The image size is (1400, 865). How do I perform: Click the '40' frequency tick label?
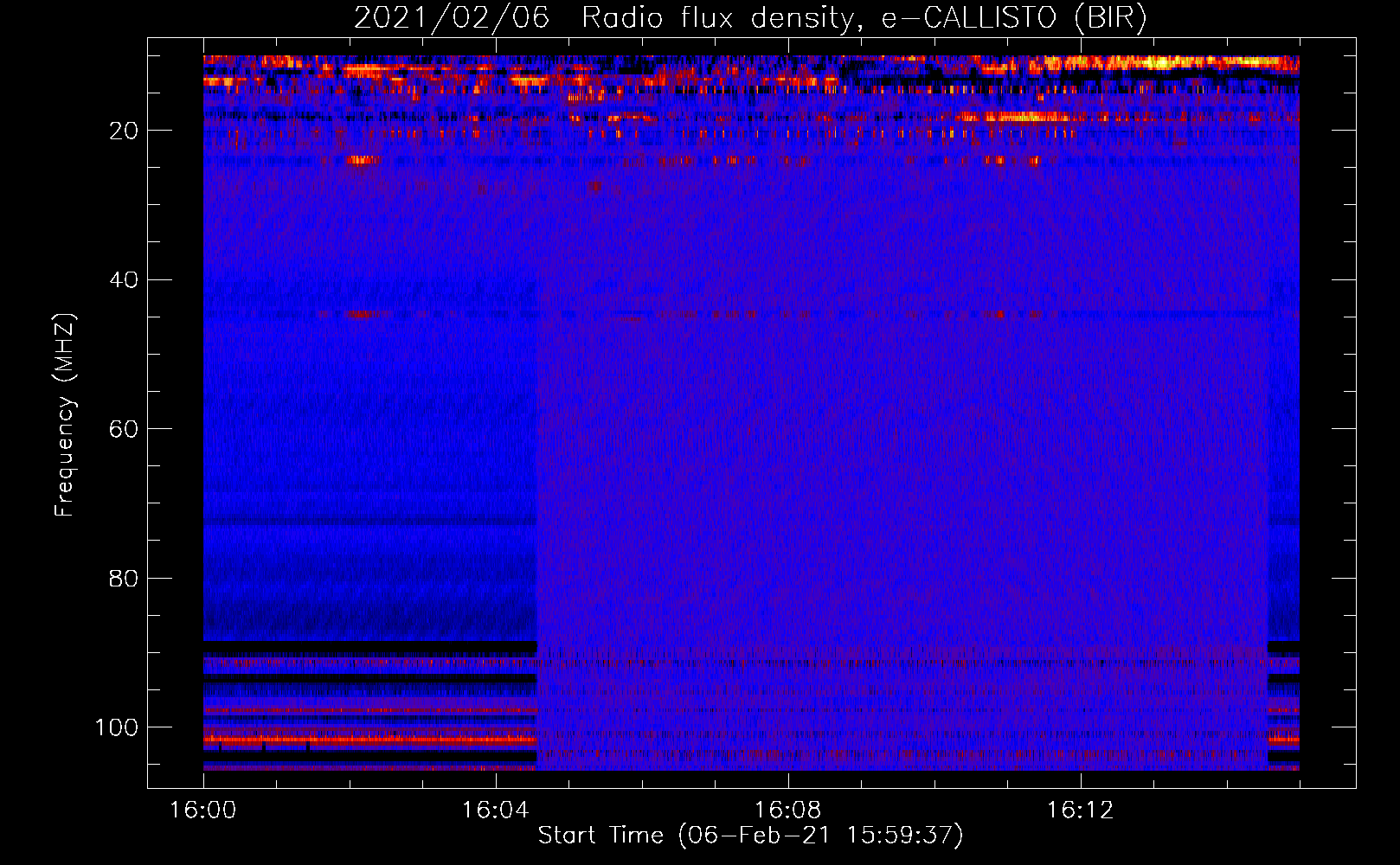(x=124, y=280)
